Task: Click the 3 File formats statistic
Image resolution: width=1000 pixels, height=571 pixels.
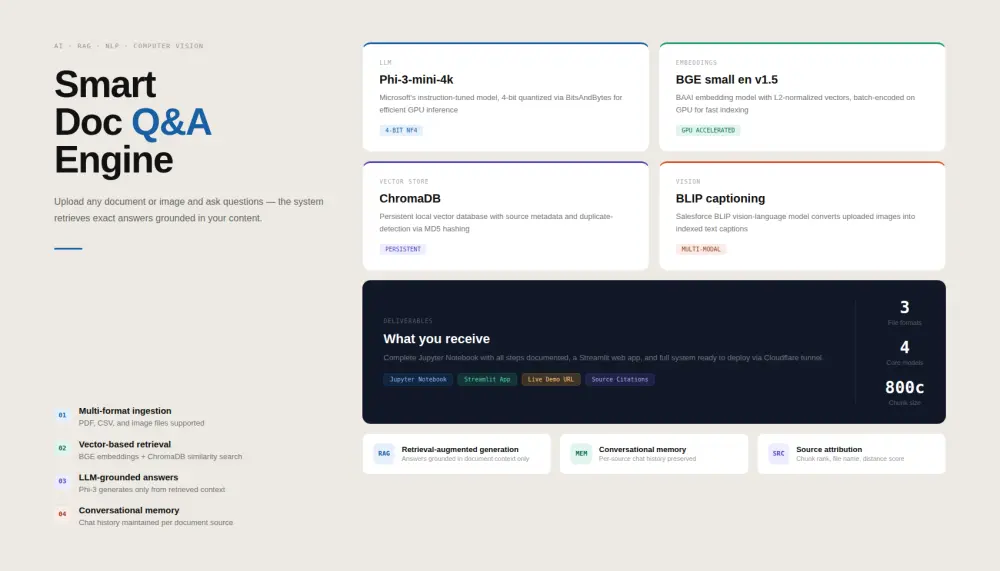Action: (904, 313)
